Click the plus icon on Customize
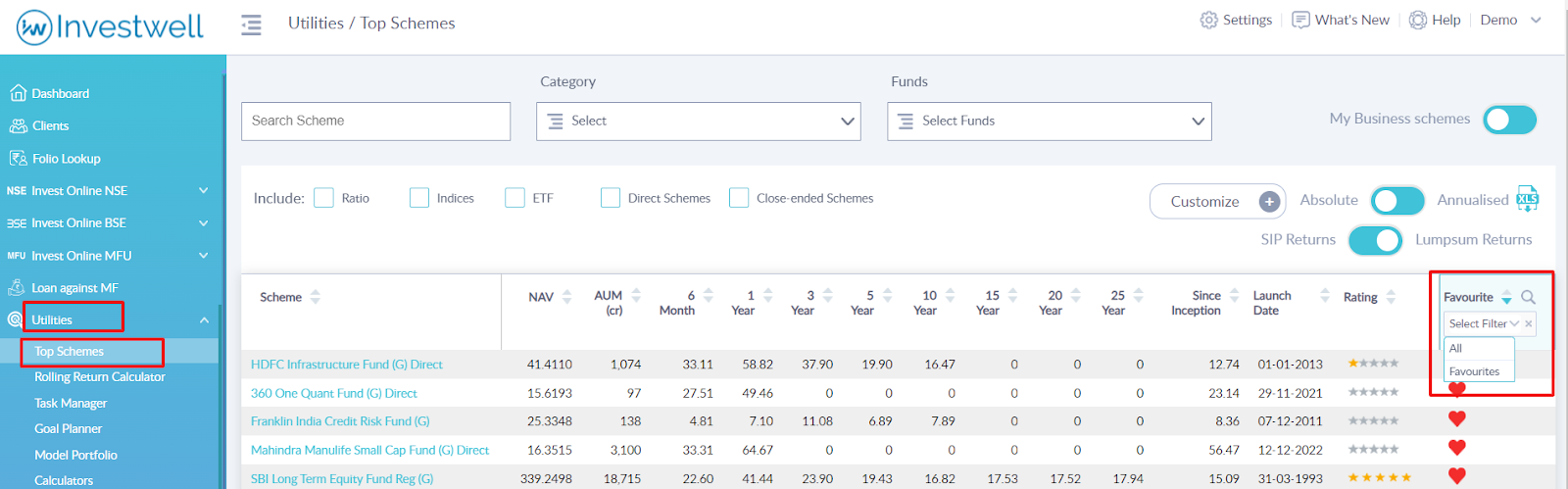The height and width of the screenshot is (489, 1568). pos(1269,201)
